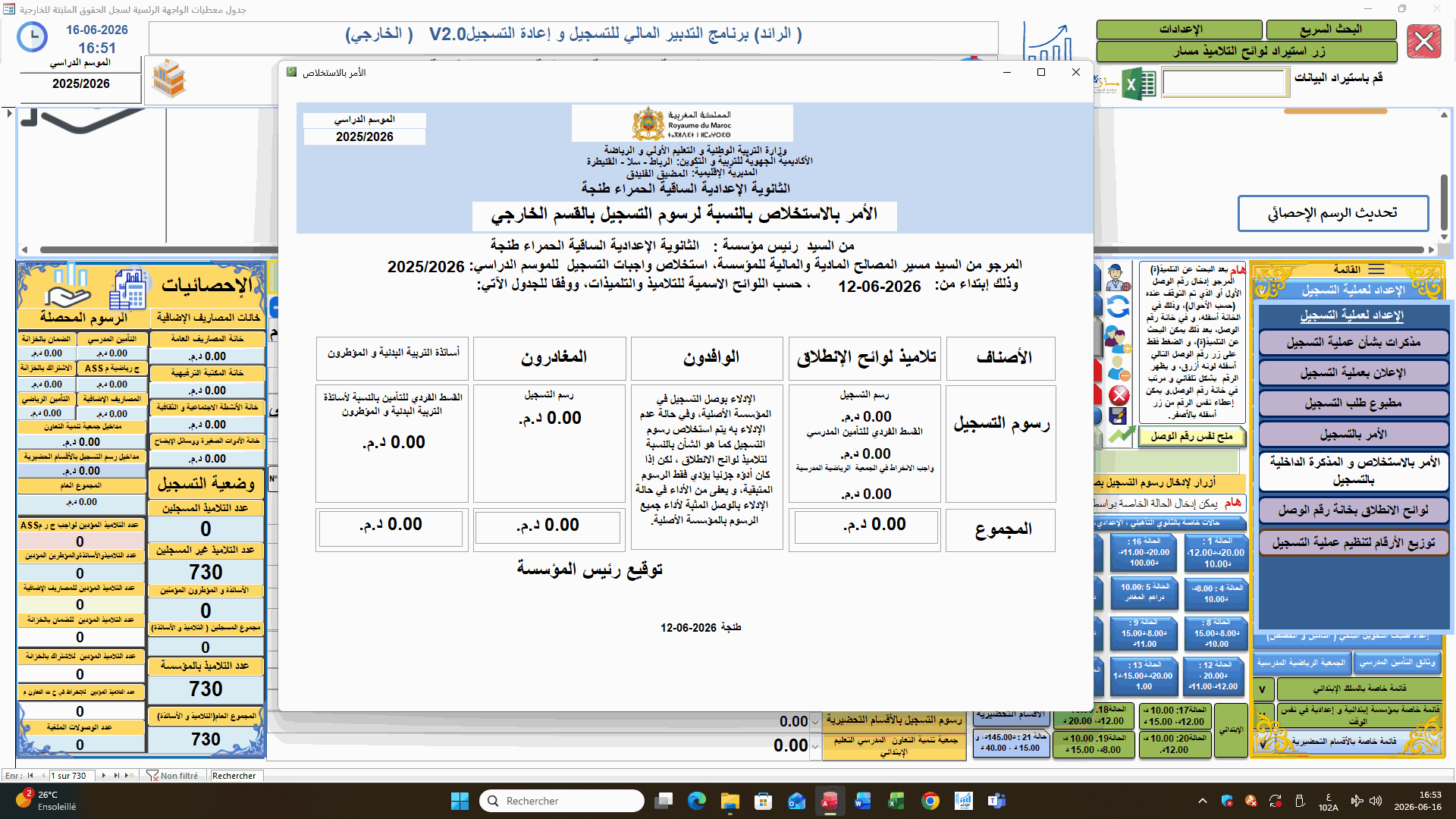This screenshot has height=819, width=1456.
Task: Click الحالة 16 fee preset button
Action: (1144, 553)
